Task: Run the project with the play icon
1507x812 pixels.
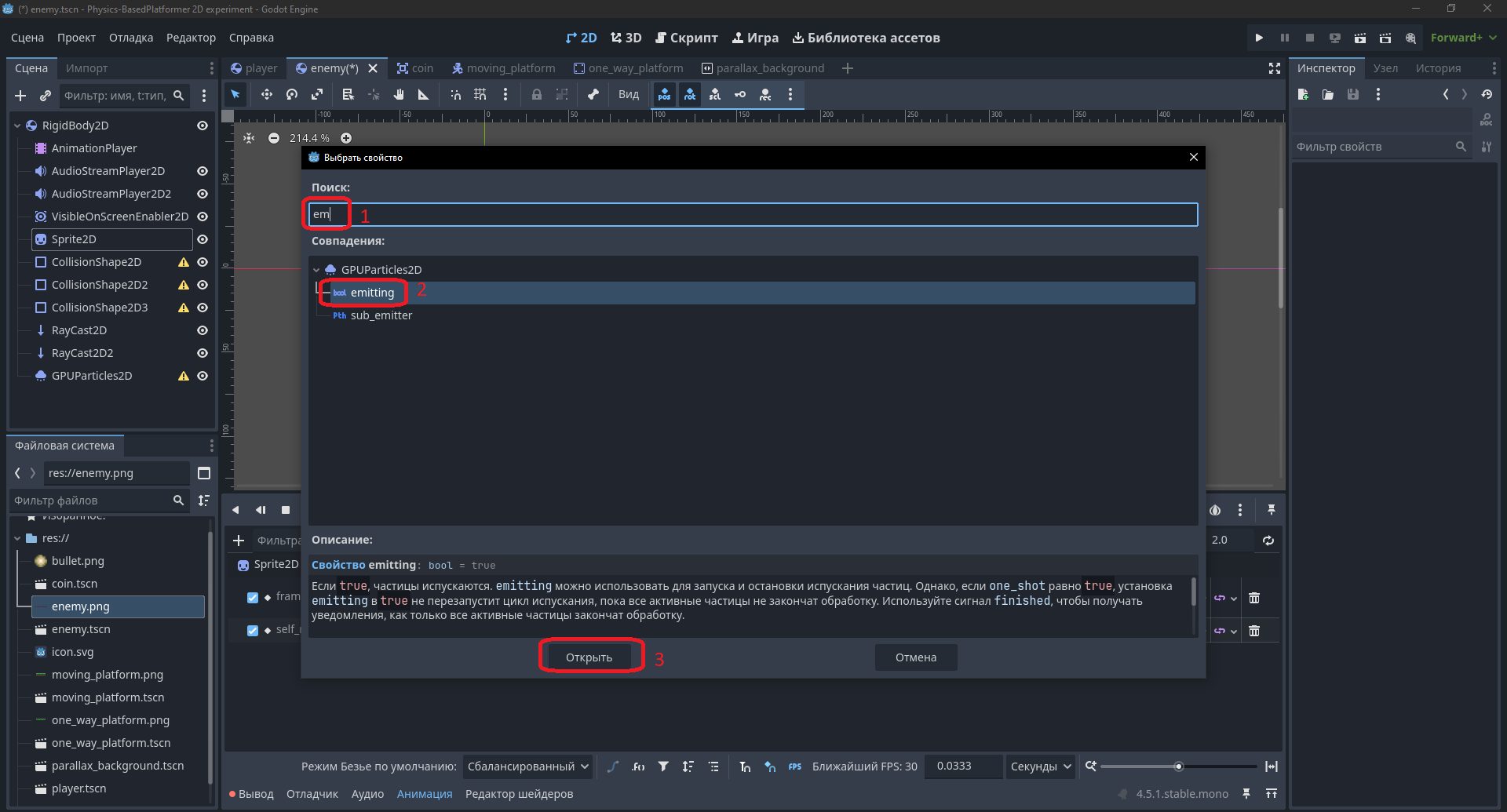Action: point(1259,38)
